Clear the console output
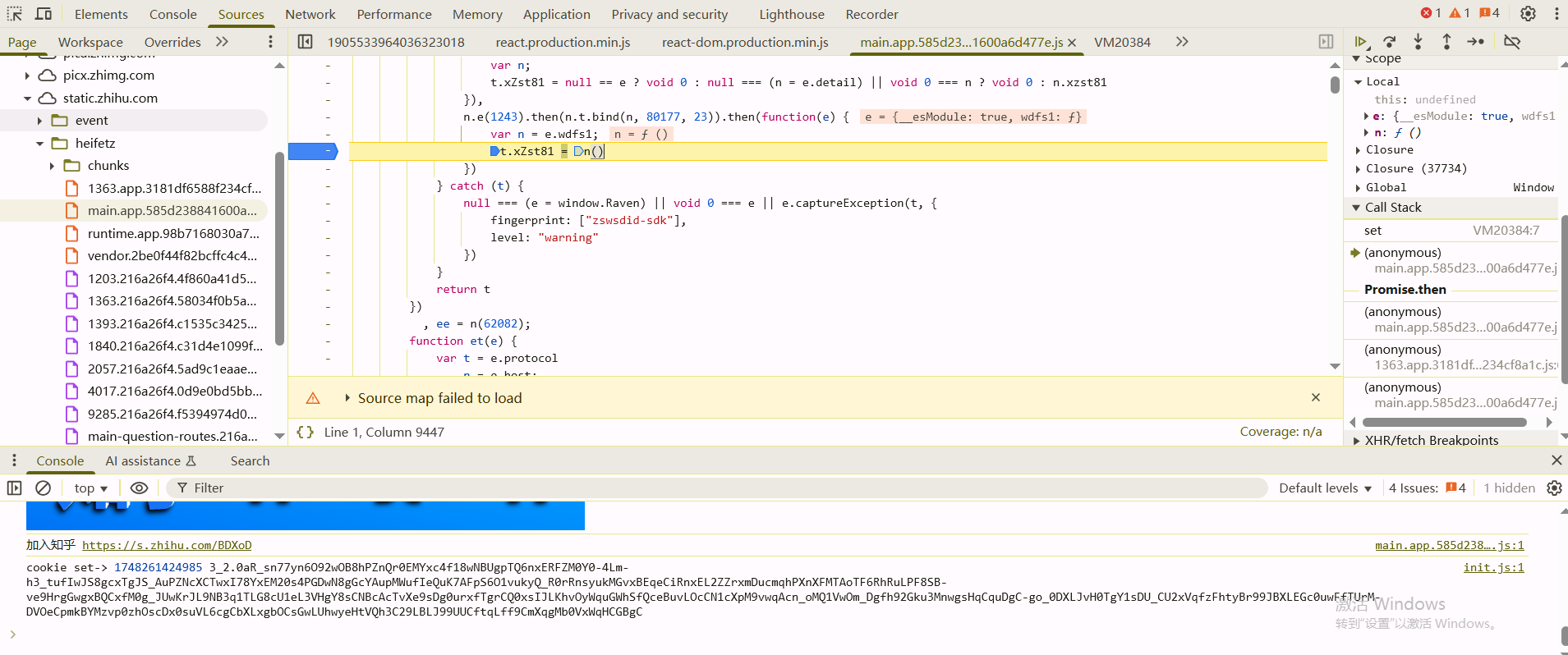 [x=44, y=488]
